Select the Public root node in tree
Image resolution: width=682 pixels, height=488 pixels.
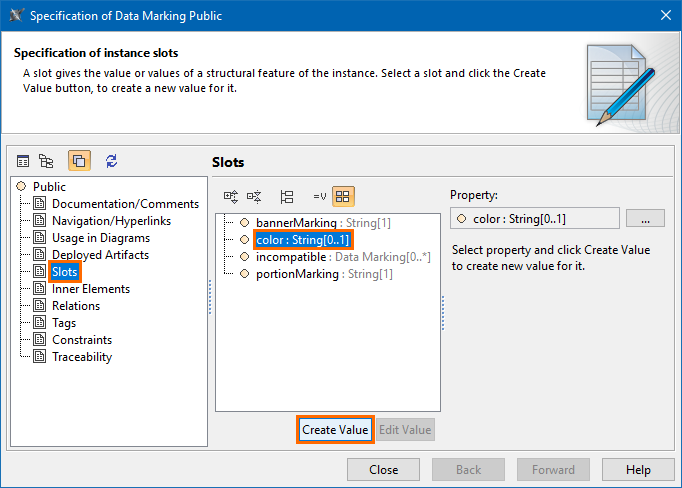tap(49, 187)
